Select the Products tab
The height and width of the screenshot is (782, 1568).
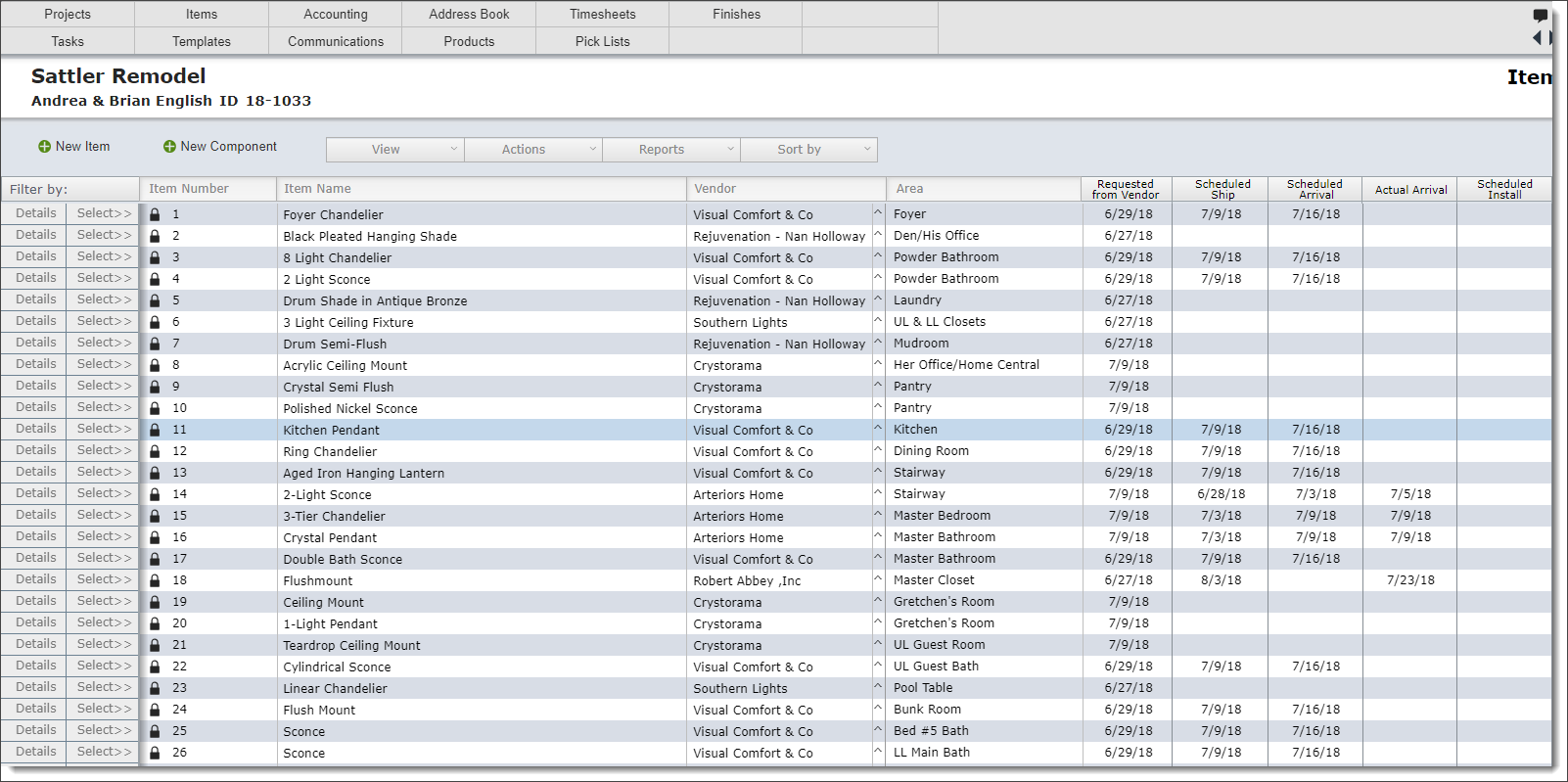[469, 41]
